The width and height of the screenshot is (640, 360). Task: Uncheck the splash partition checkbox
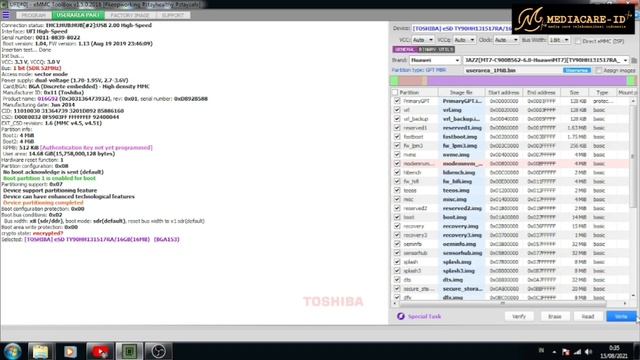[x=397, y=262]
